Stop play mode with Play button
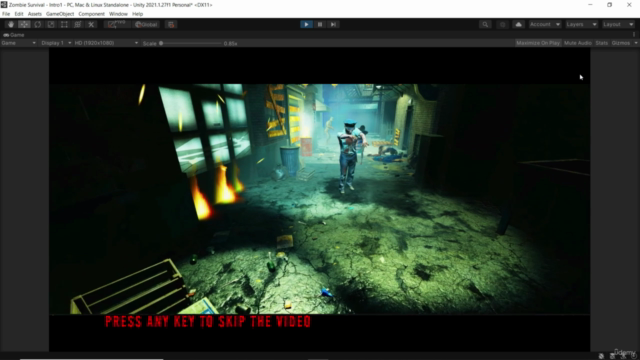 306,24
